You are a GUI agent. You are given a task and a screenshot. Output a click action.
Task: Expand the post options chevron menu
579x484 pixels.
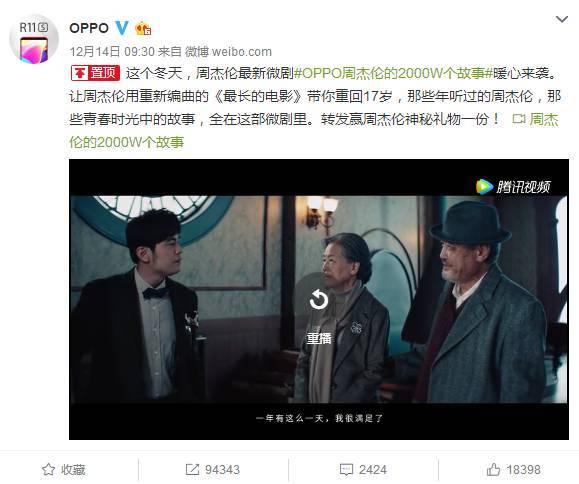pyautogui.click(x=562, y=19)
